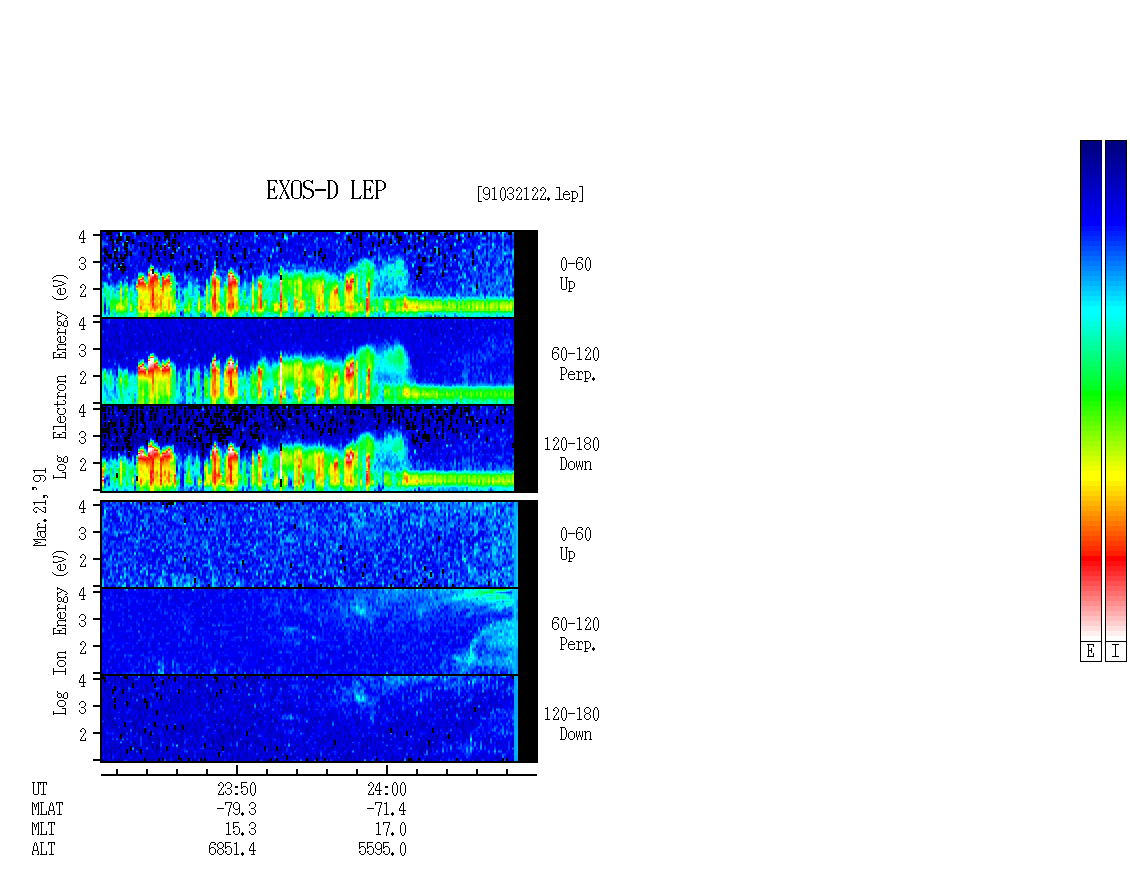Click the 24:00 UT time label
This screenshot has width=1130, height=875.
(386, 789)
